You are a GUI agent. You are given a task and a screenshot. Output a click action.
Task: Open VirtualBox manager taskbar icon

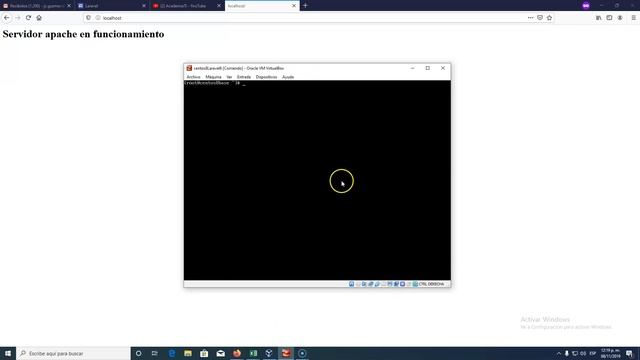[269, 353]
